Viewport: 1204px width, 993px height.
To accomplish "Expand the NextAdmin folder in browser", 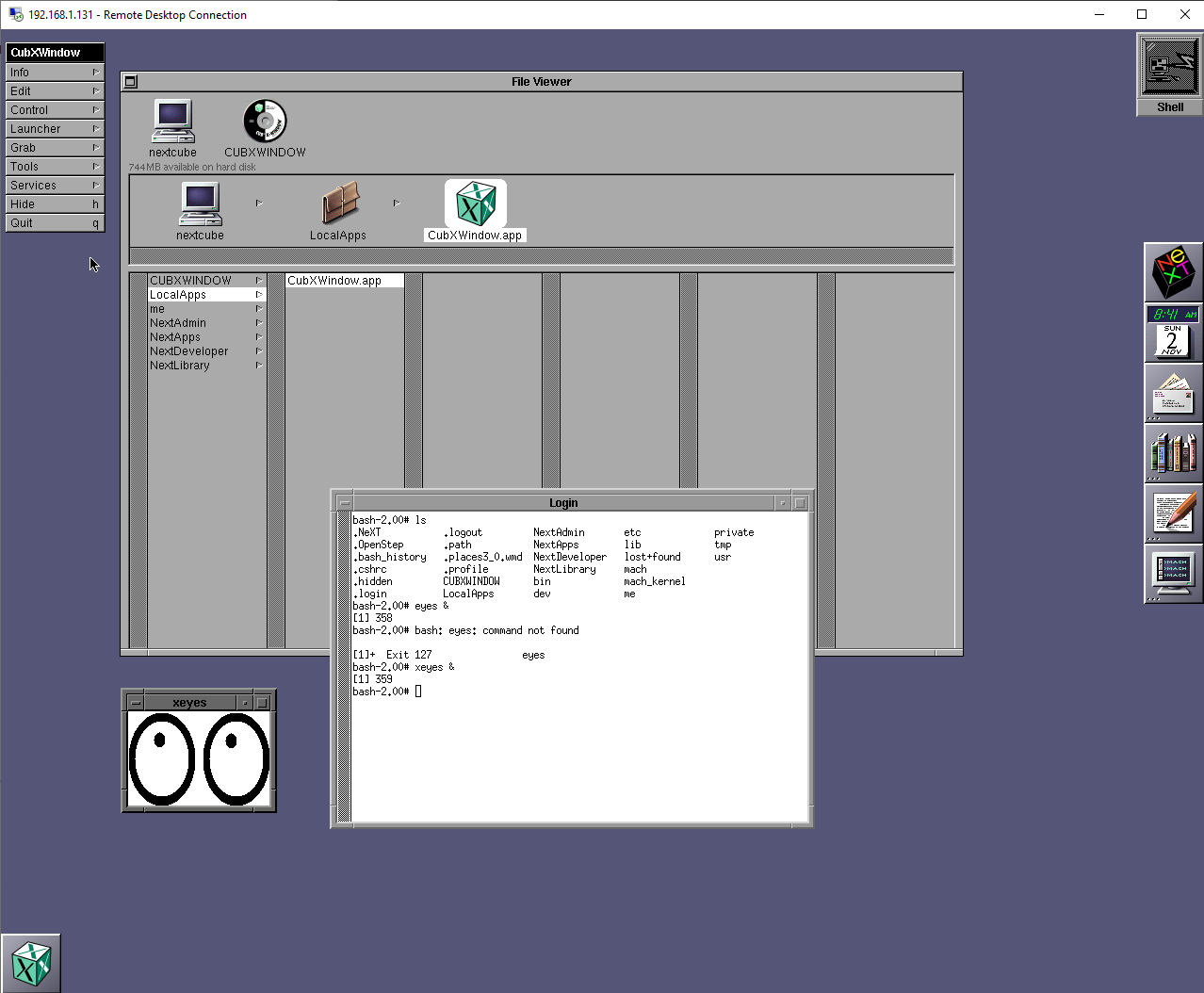I will point(178,323).
